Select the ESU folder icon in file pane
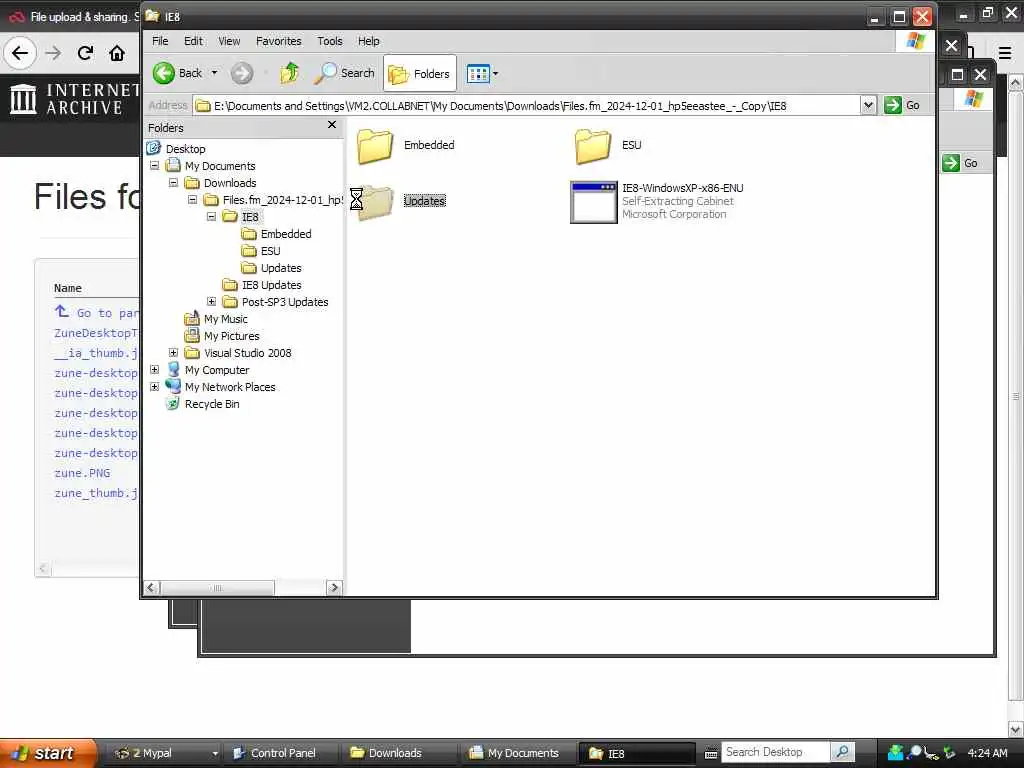1024x768 pixels. click(593, 146)
